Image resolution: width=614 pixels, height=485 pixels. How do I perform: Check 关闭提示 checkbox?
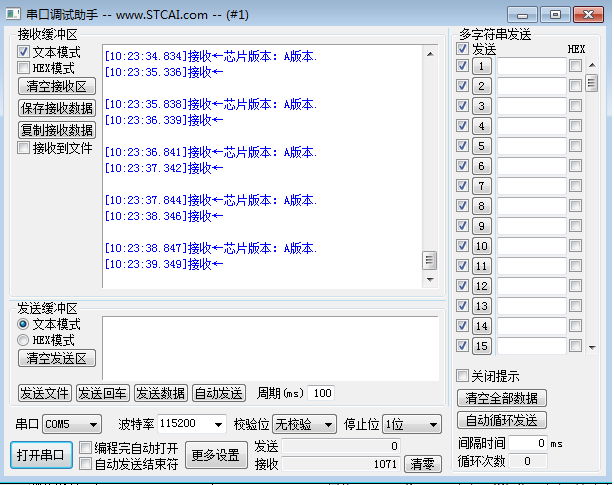[462, 375]
